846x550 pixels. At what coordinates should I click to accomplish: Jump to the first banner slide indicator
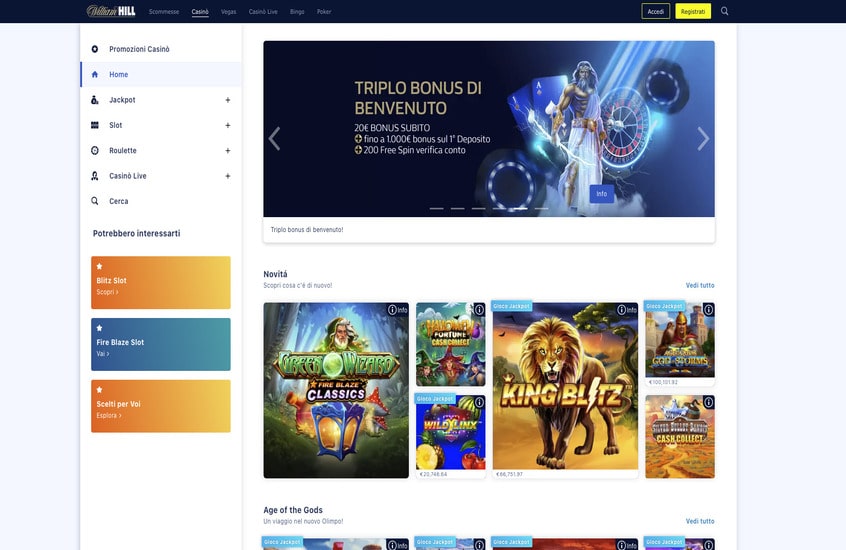point(436,208)
